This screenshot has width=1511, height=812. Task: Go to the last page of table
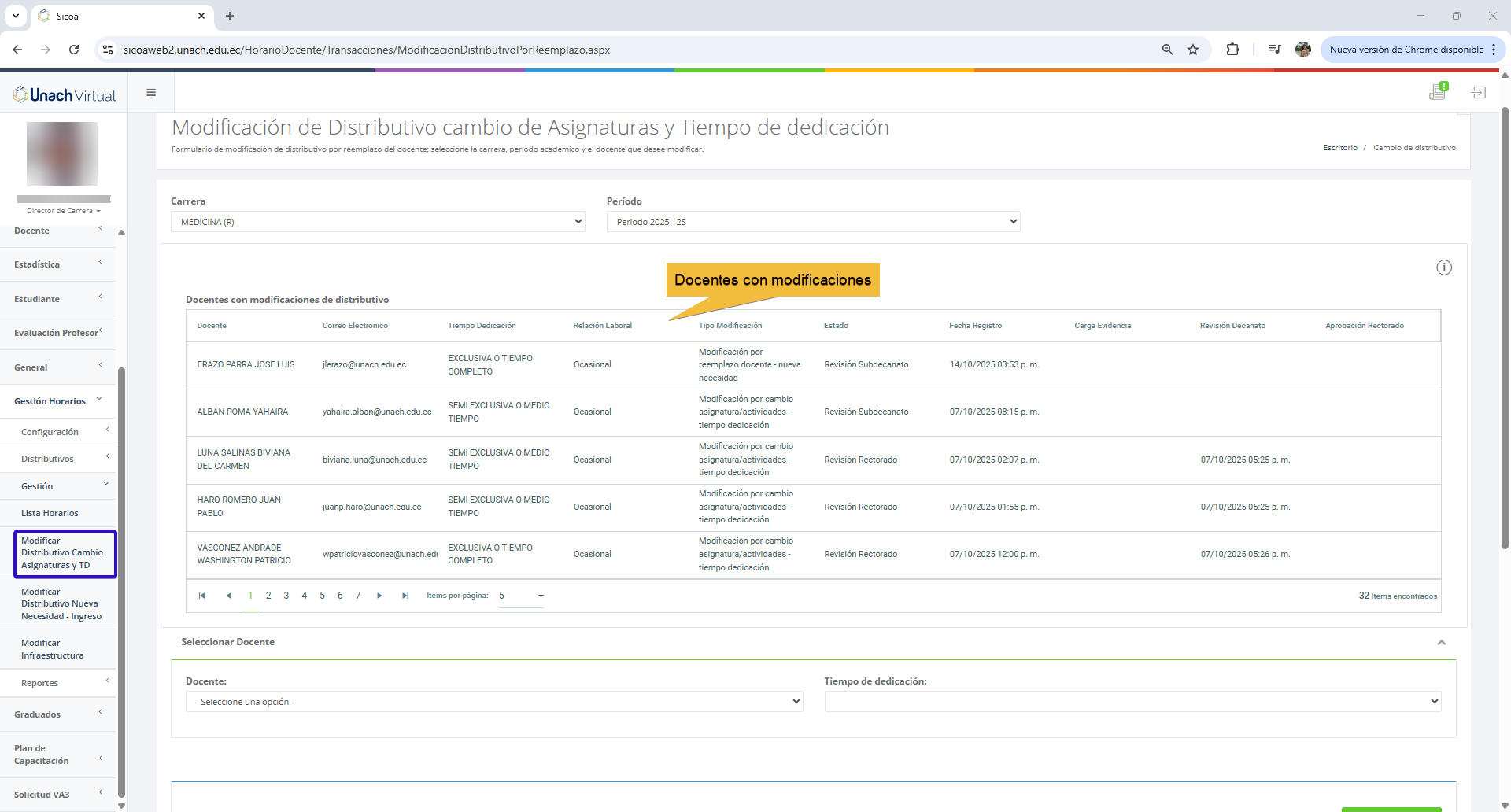[x=405, y=596]
